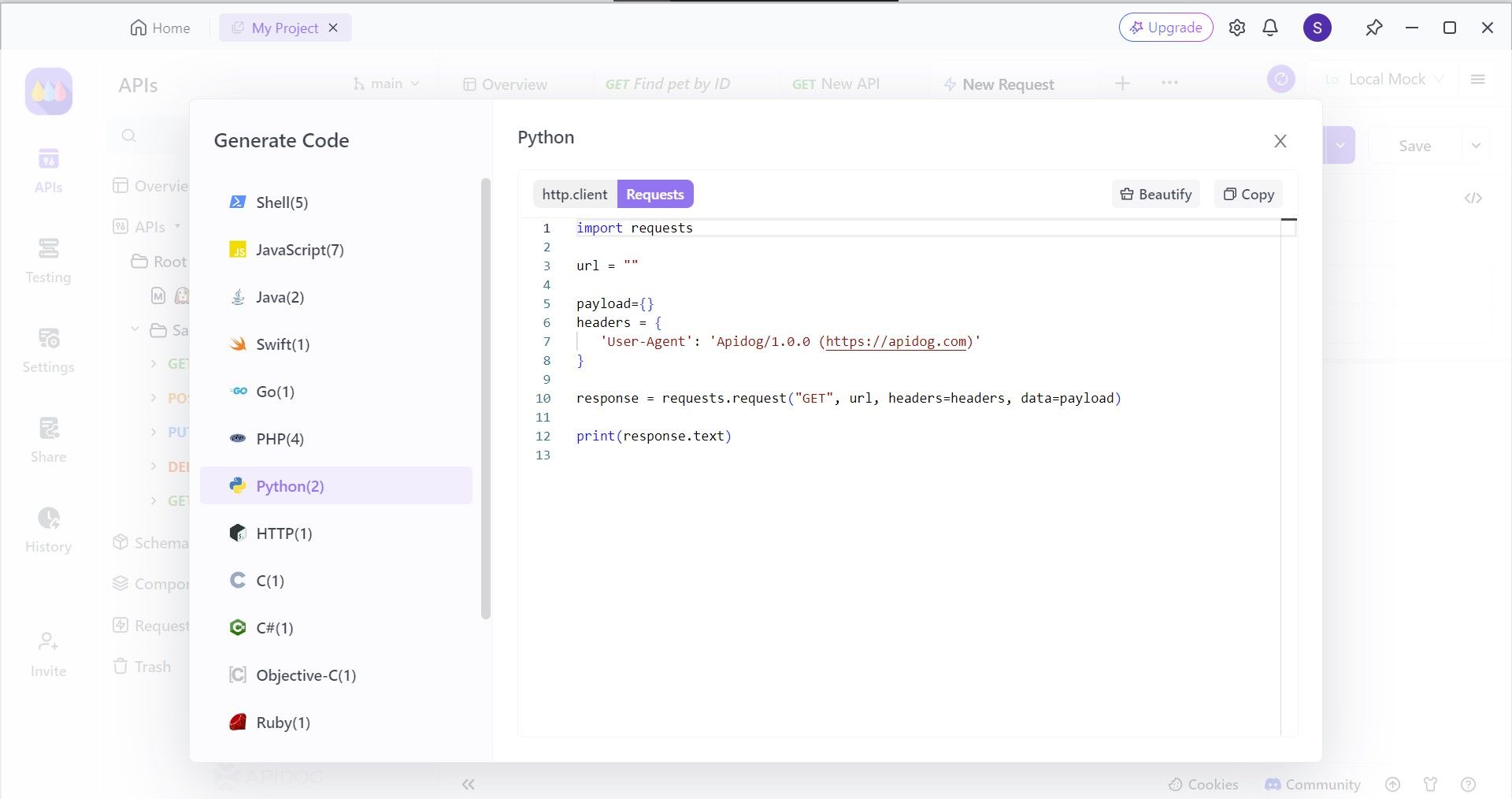Select Ruby language option

pos(283,723)
